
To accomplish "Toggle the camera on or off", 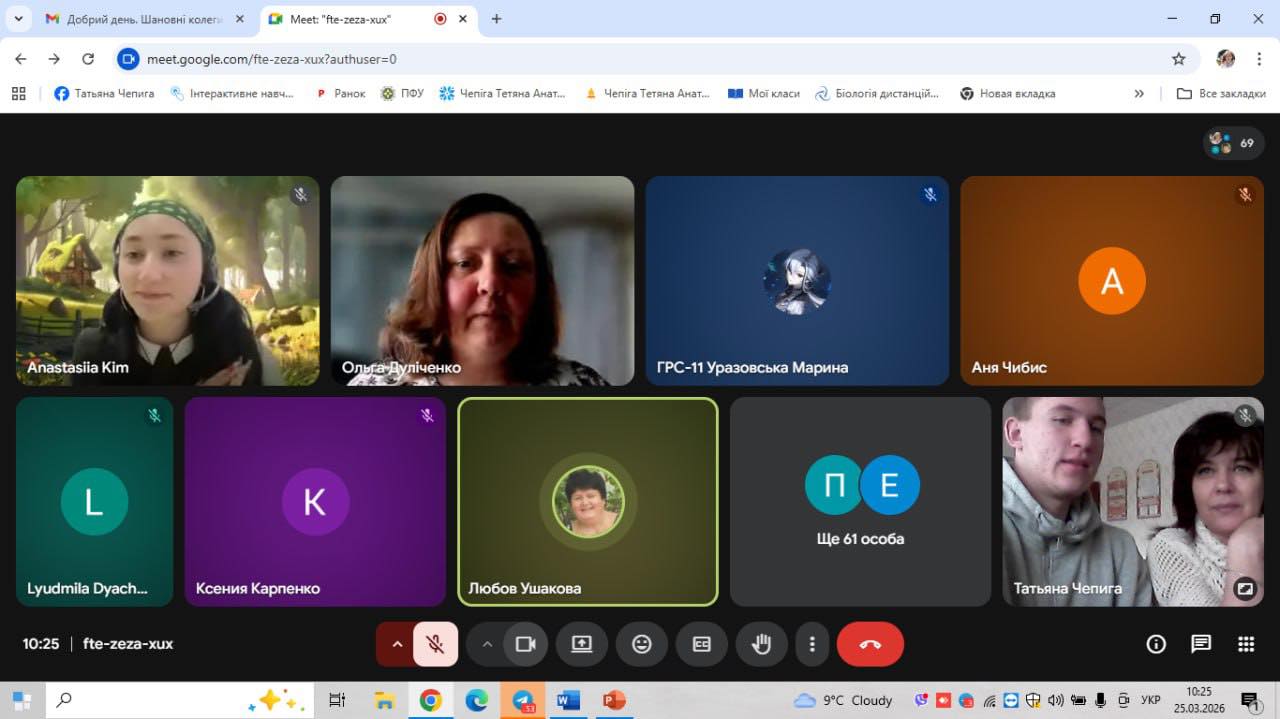I will (526, 645).
